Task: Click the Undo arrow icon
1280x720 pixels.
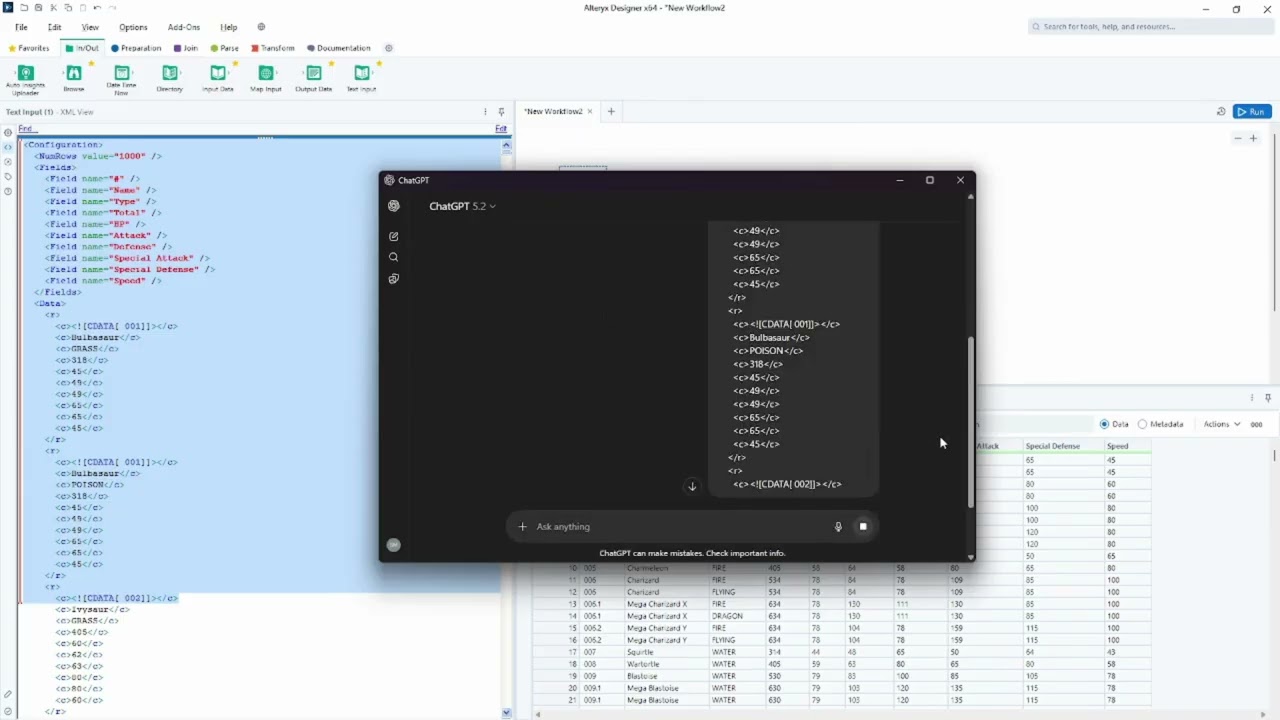Action: [97, 8]
